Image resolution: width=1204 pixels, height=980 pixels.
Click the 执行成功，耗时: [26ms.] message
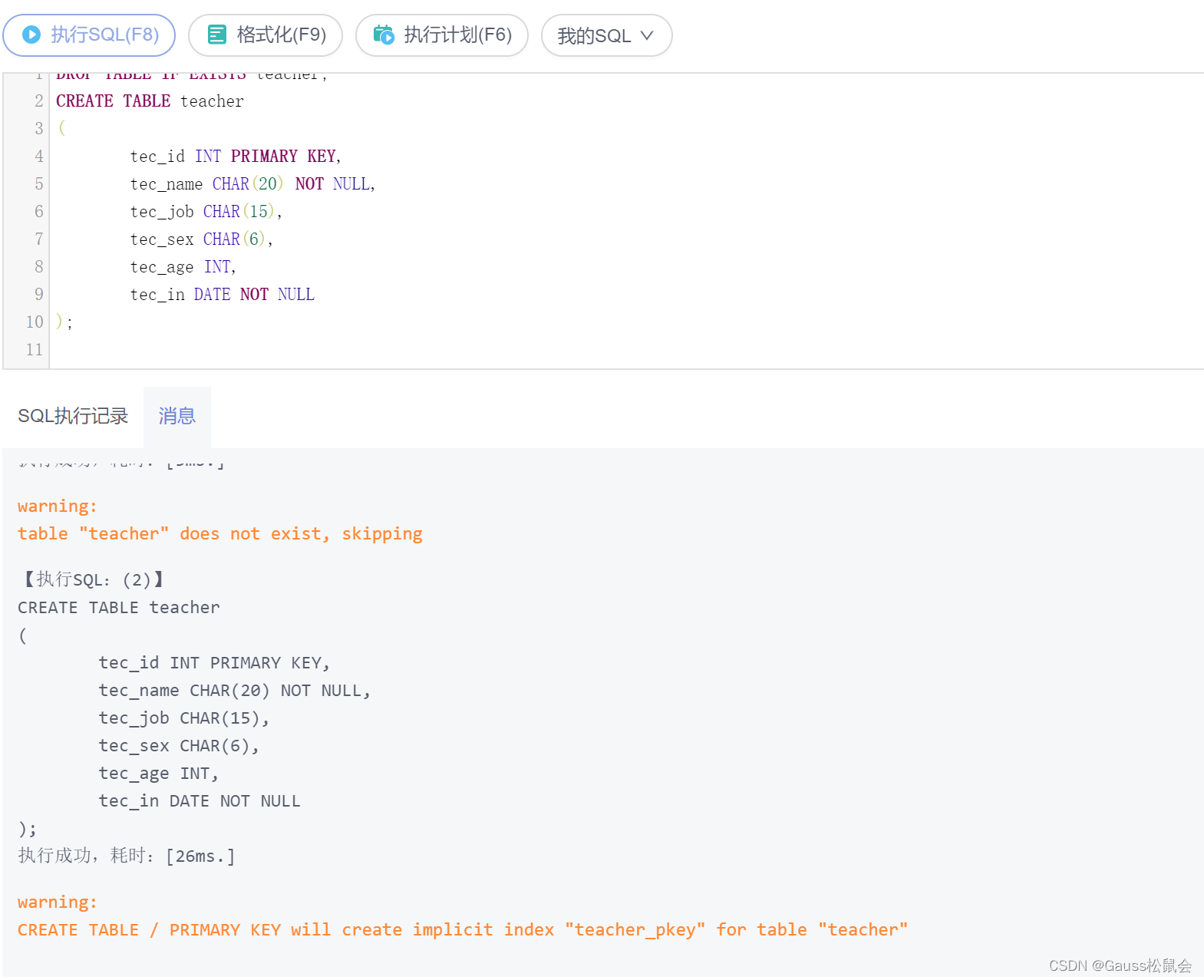(127, 856)
